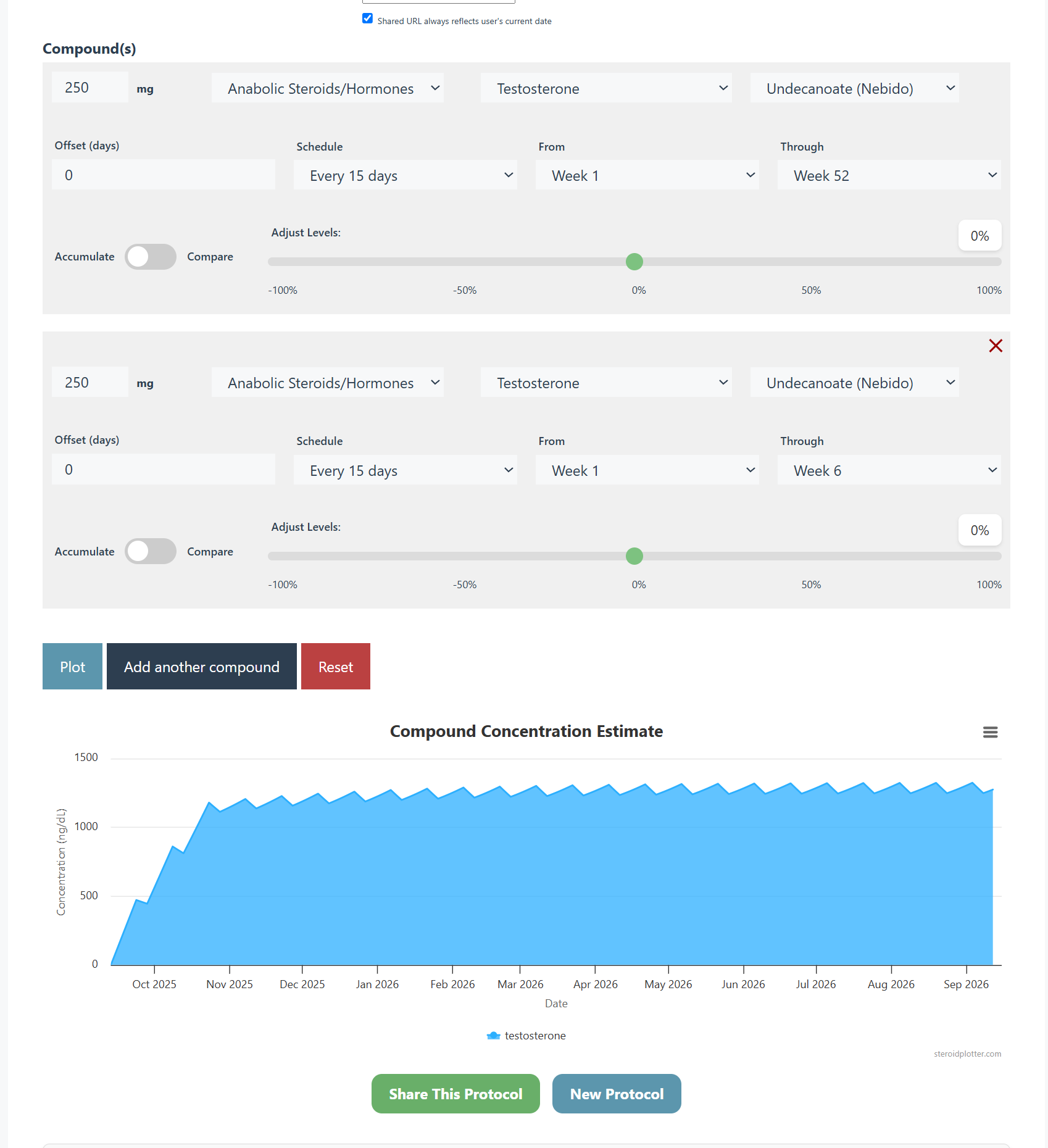Screen dimensions: 1048x1148
Task: Open Through Week 52 dropdown
Action: (889, 175)
